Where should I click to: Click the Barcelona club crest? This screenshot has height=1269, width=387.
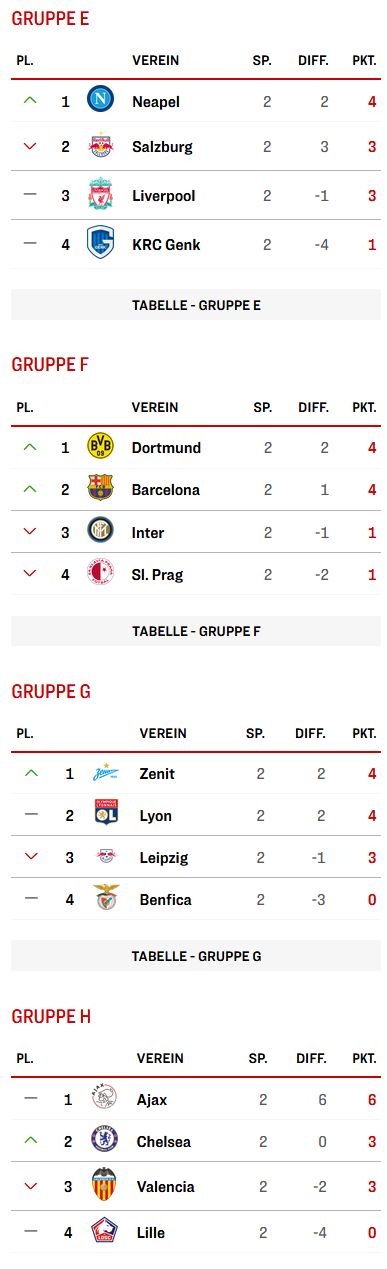click(x=101, y=489)
